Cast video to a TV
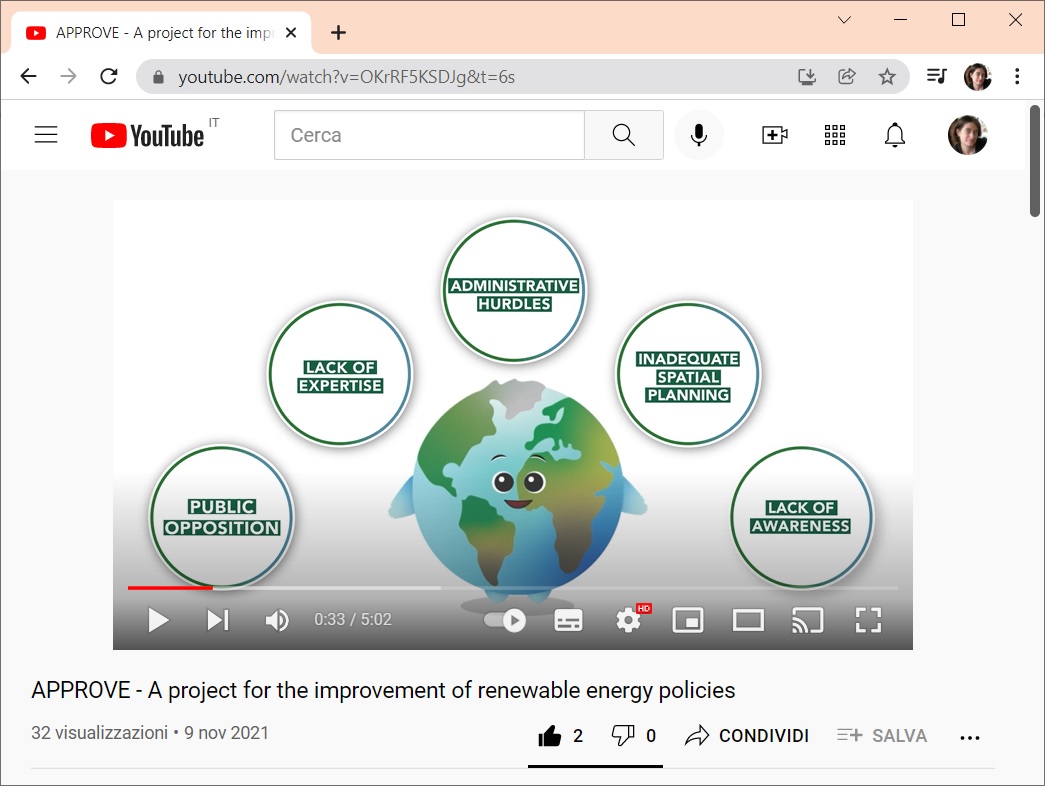The width and height of the screenshot is (1045, 786). pos(807,620)
